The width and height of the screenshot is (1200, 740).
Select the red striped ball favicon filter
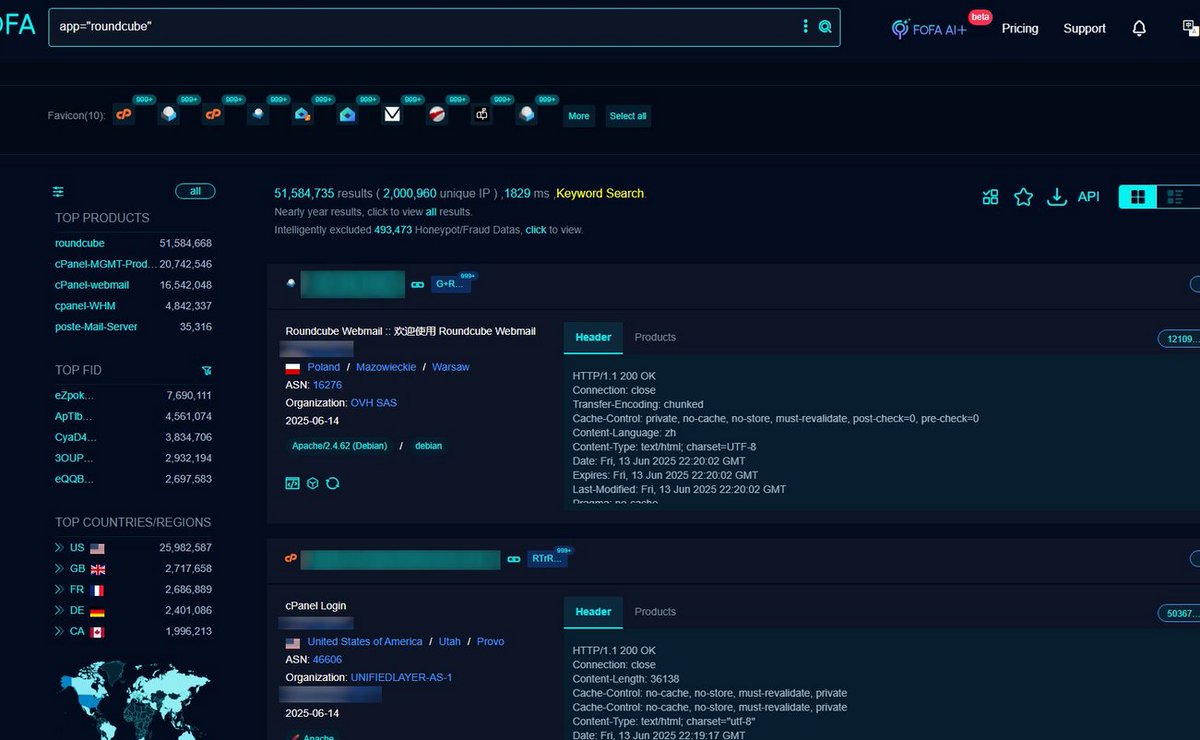click(x=437, y=115)
